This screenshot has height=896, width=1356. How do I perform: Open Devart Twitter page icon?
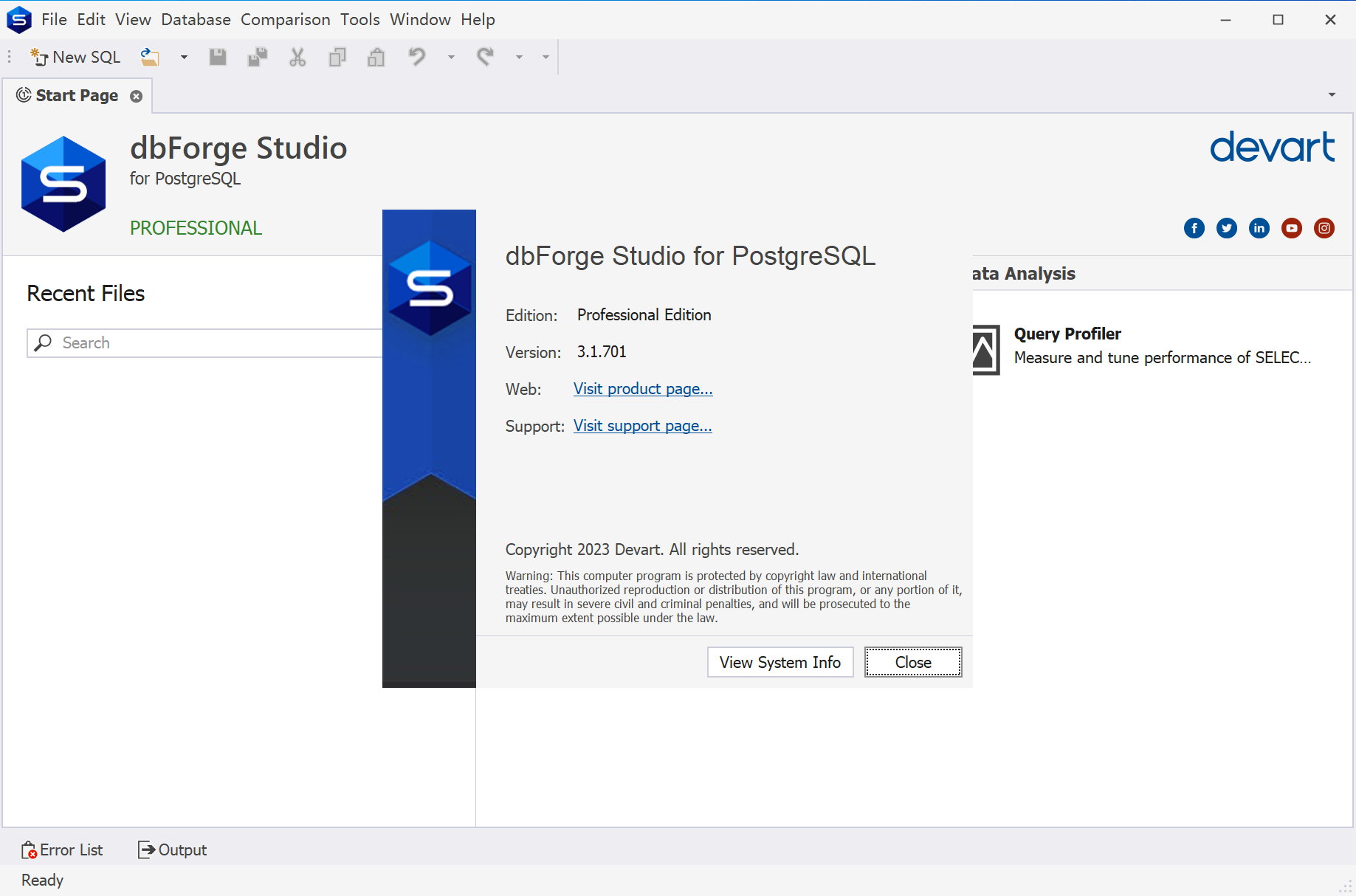pyautogui.click(x=1227, y=228)
